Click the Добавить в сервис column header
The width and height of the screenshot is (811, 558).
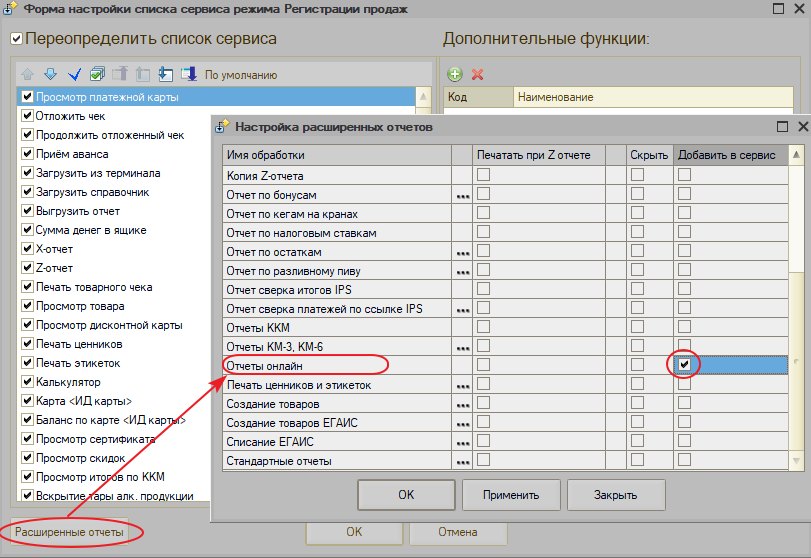coord(730,155)
